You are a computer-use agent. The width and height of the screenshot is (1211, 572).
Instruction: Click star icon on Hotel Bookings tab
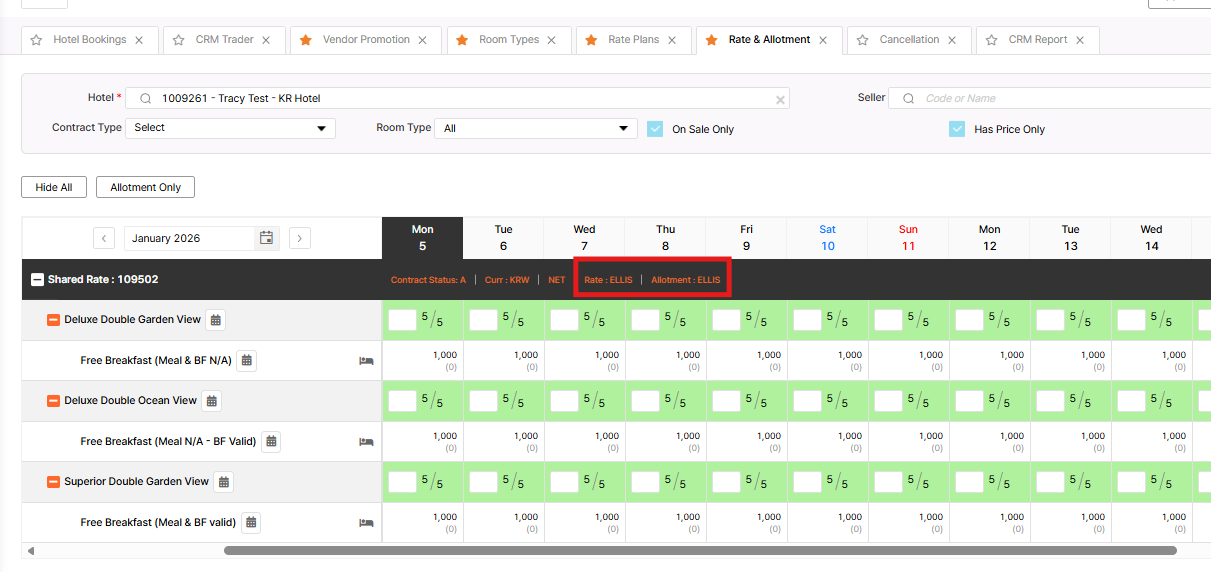(36, 40)
